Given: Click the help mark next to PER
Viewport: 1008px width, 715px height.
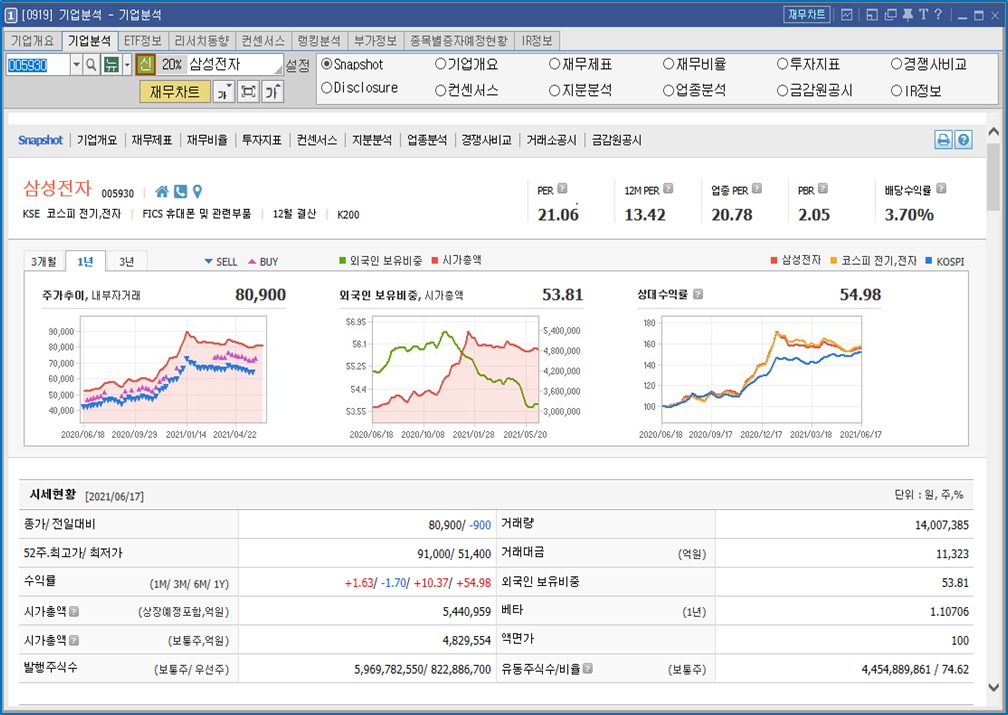Looking at the screenshot, I should [x=562, y=188].
